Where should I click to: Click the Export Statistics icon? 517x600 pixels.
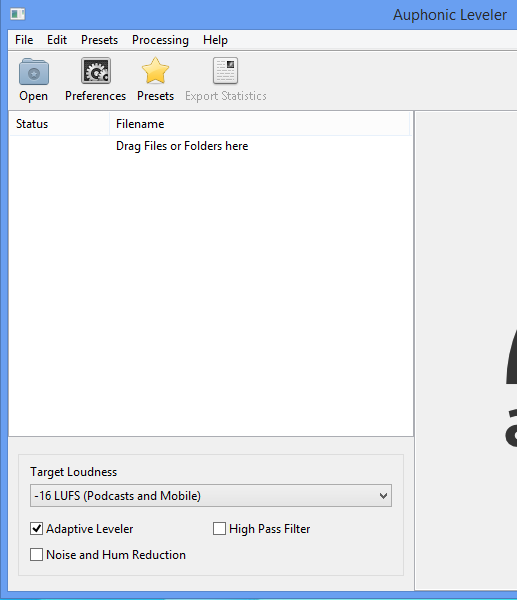(225, 71)
